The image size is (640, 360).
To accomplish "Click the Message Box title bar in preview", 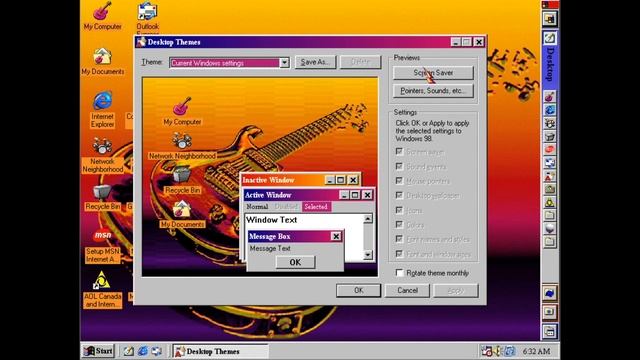I will tap(295, 236).
